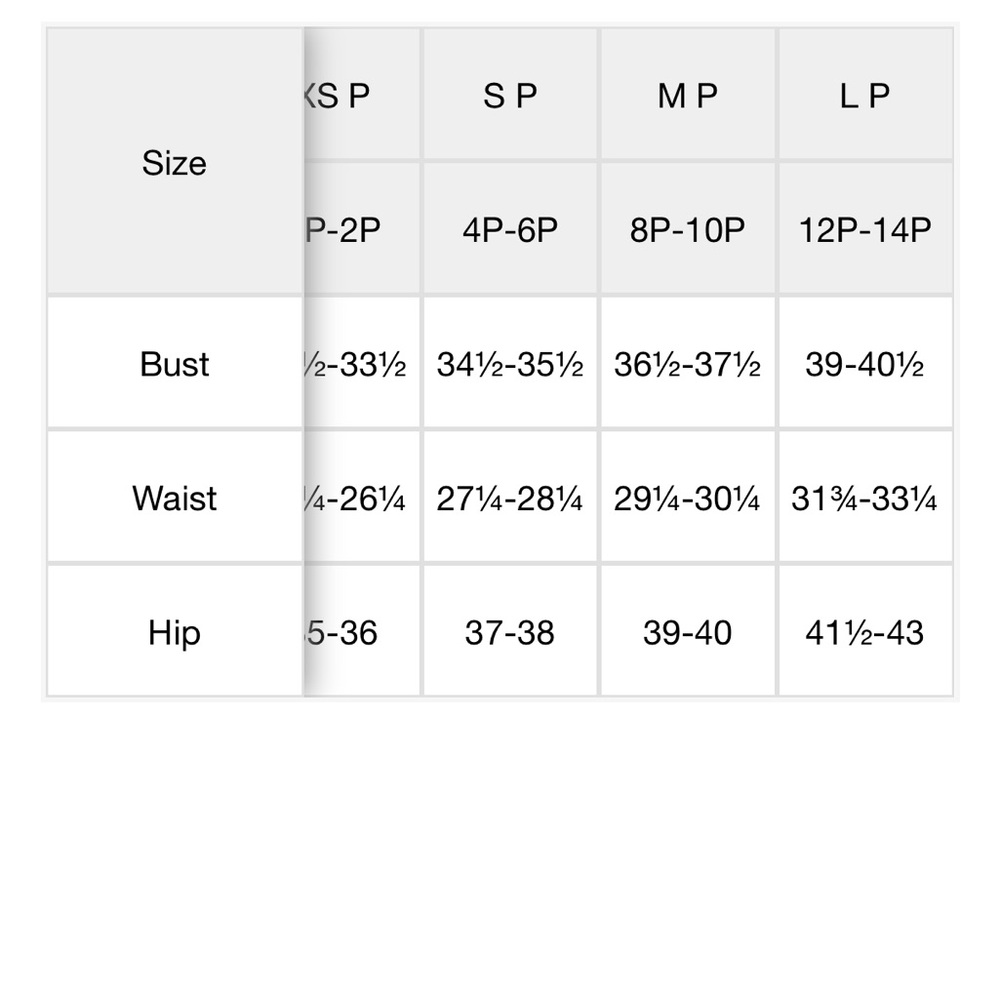Select the 12P-14P size range cell
Image resolution: width=1000 pixels, height=1000 pixels.
click(865, 229)
